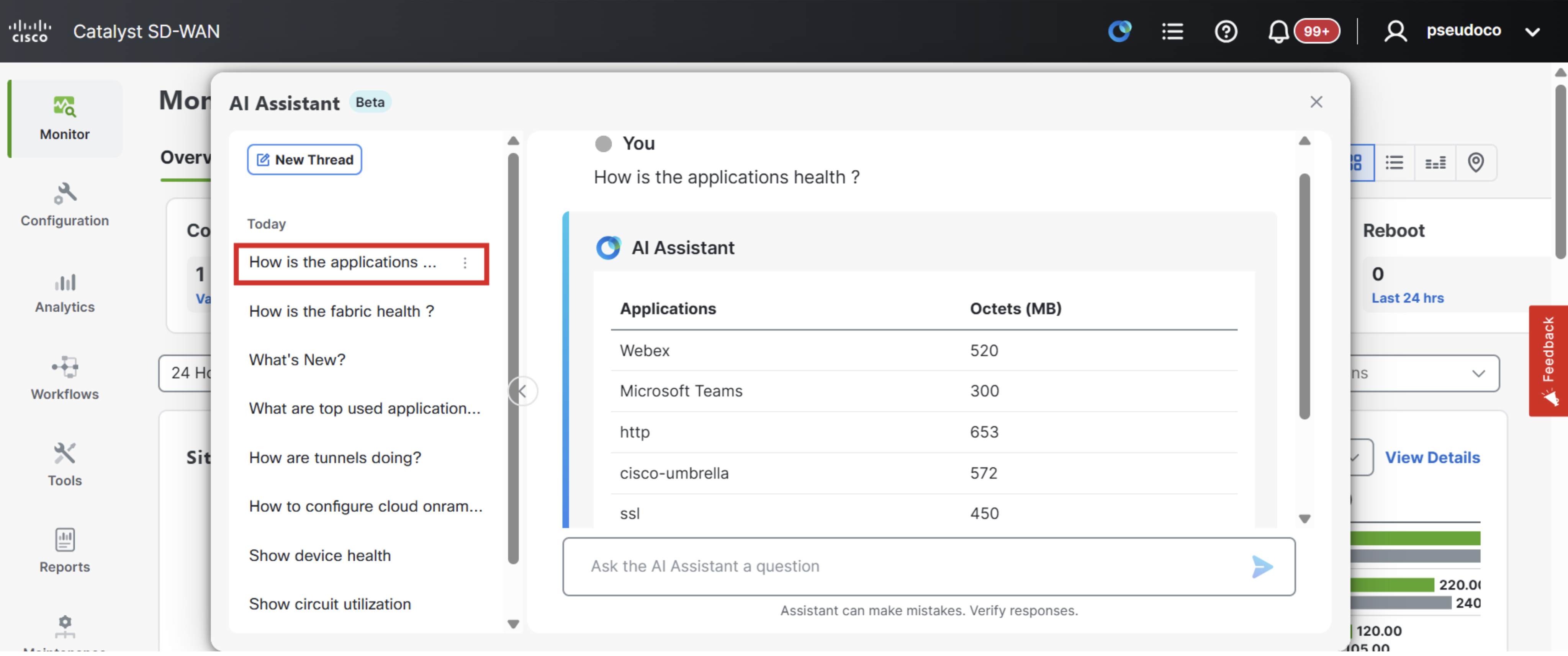1568x656 pixels.
Task: Expand the dropdown ending in 'ns'
Action: [x=1424, y=374]
